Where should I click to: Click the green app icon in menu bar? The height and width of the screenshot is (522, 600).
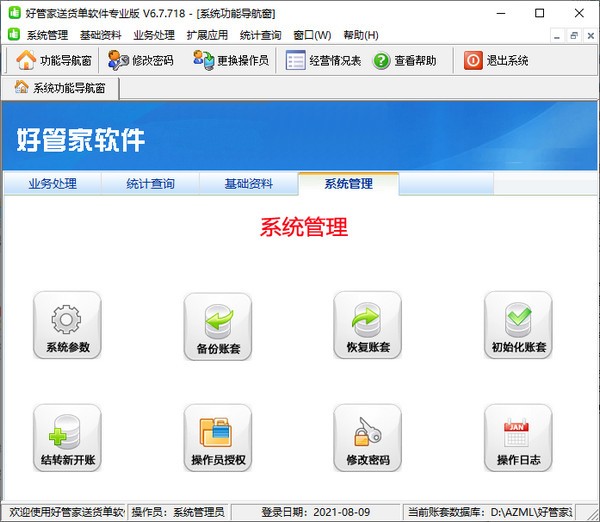[x=14, y=34]
